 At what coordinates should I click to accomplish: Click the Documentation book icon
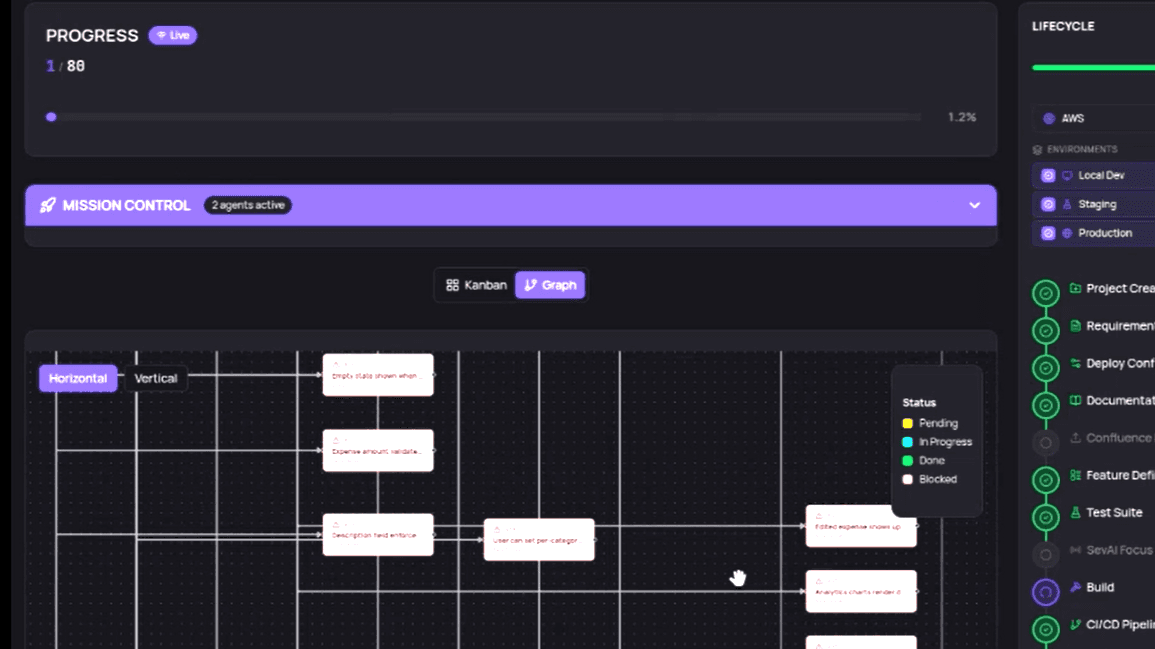pos(1075,400)
